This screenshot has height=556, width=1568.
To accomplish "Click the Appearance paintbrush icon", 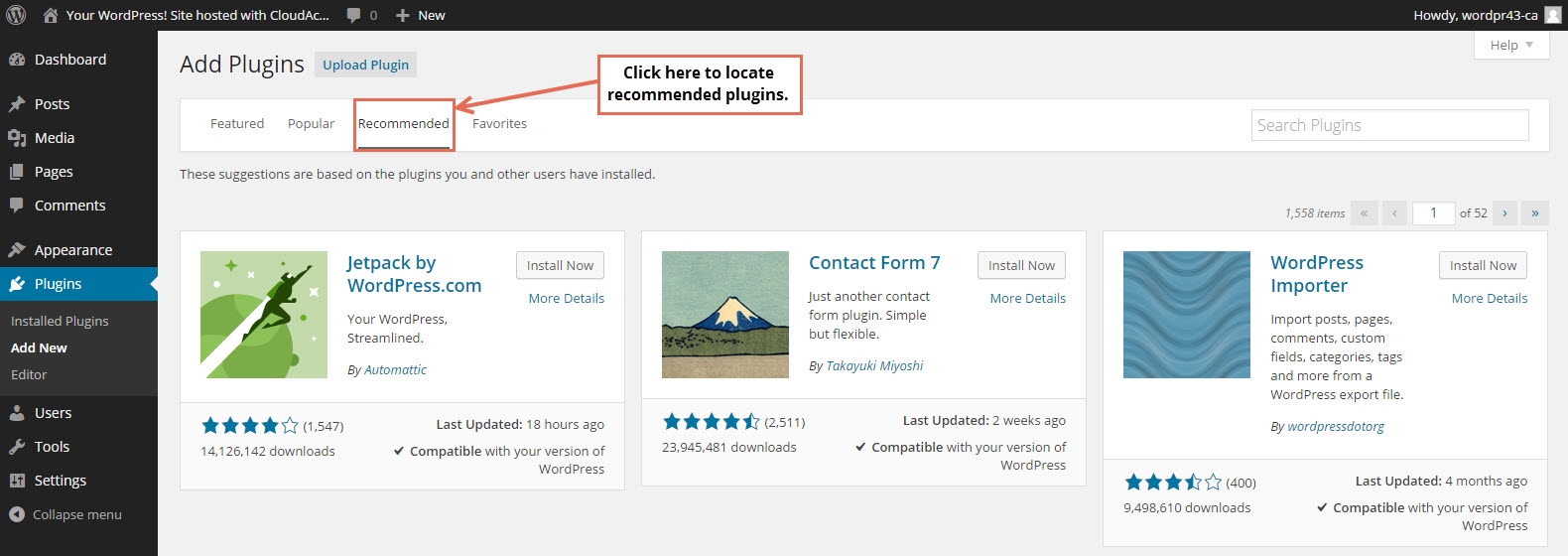I will 17,250.
